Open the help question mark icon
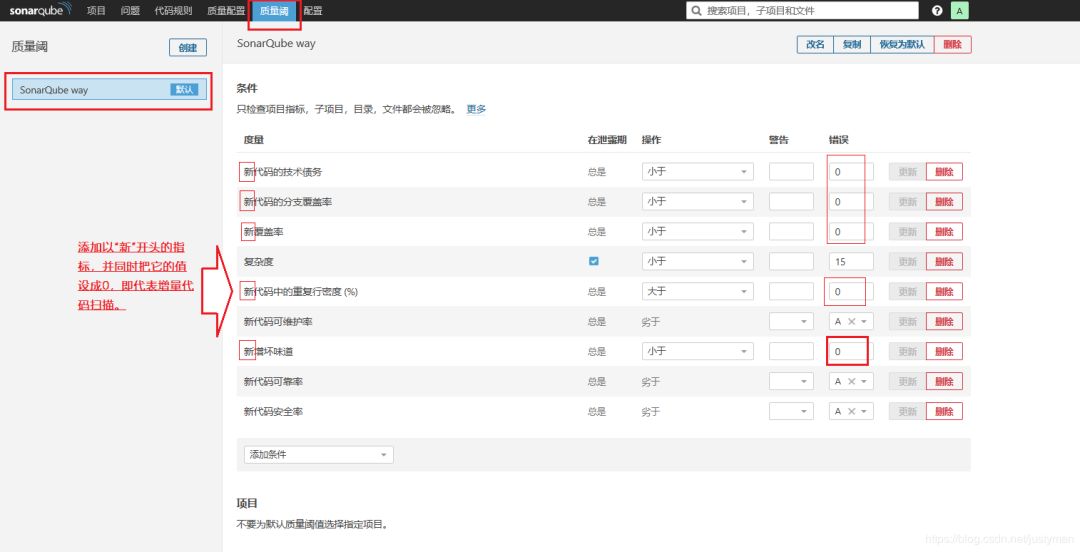Screen dimensions: 1080x552 point(937,11)
